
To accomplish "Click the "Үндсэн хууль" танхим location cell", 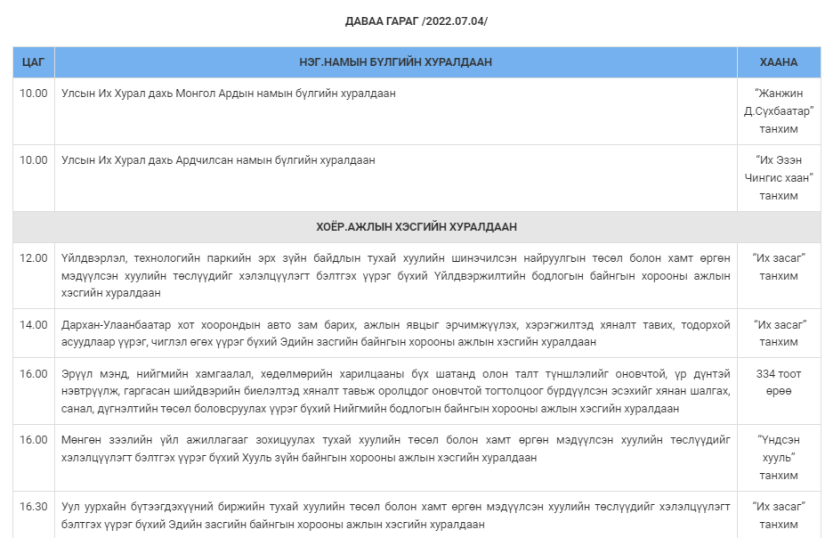I will tap(778, 458).
